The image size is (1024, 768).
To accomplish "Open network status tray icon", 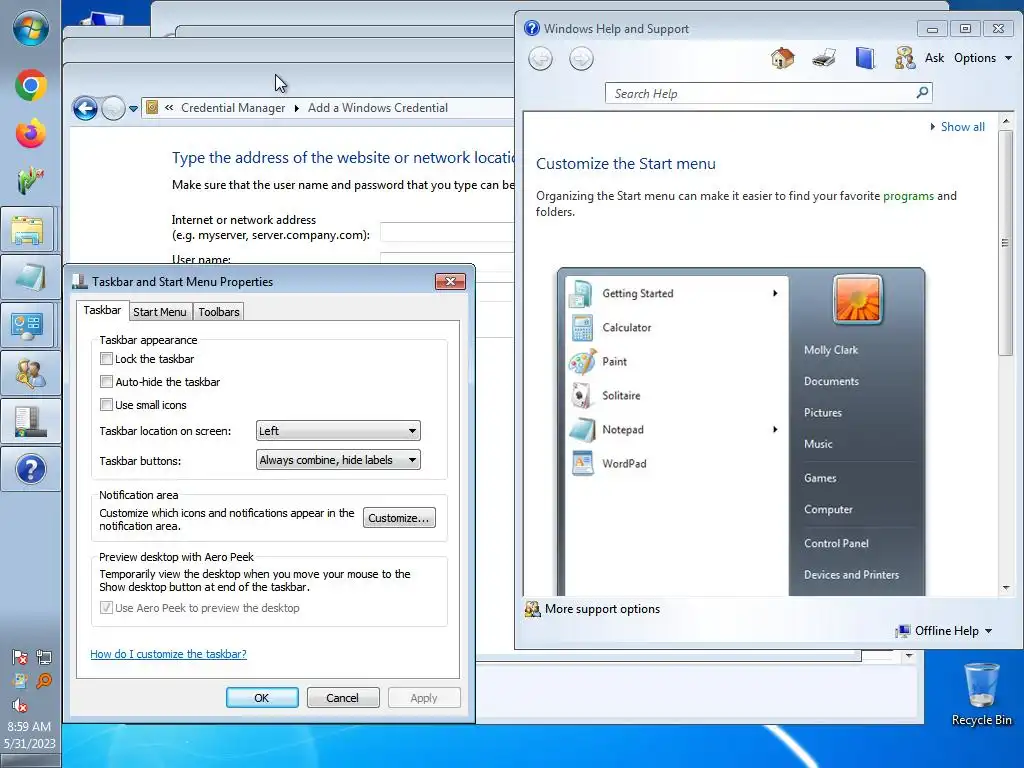I will tap(44, 657).
